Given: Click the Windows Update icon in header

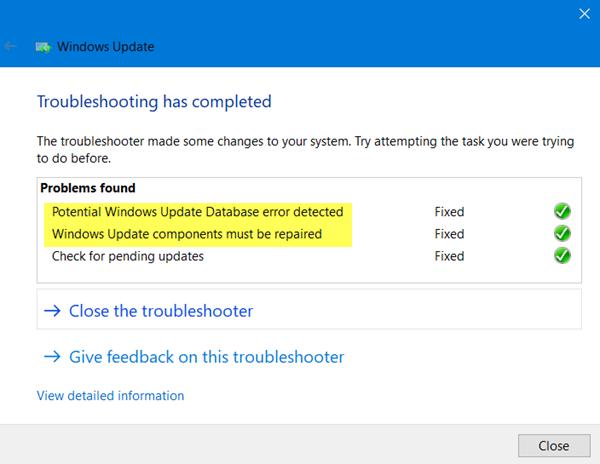Looking at the screenshot, I should point(43,47).
